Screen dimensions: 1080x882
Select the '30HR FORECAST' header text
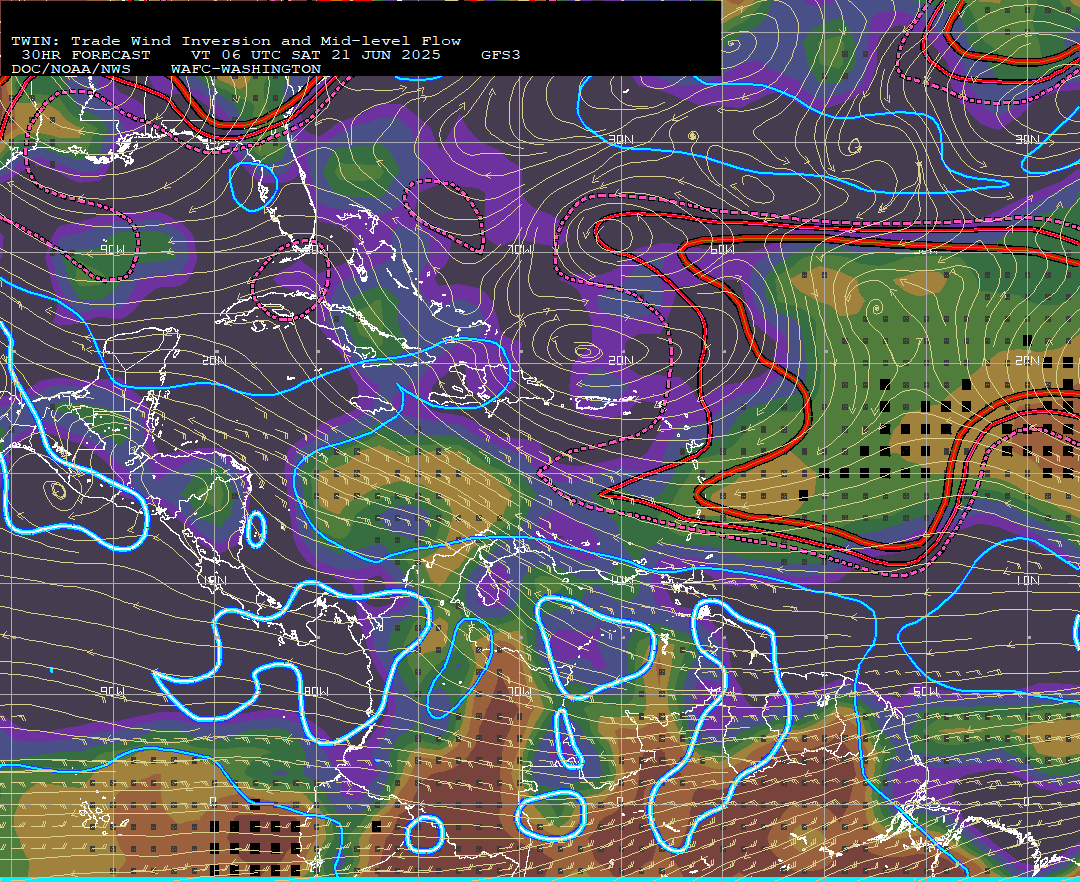[x=85, y=55]
